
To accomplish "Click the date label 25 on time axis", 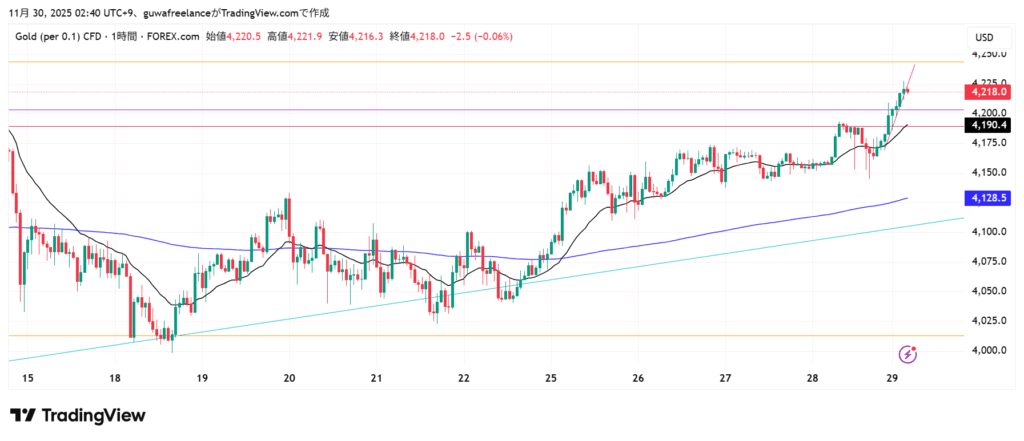I will 551,378.
